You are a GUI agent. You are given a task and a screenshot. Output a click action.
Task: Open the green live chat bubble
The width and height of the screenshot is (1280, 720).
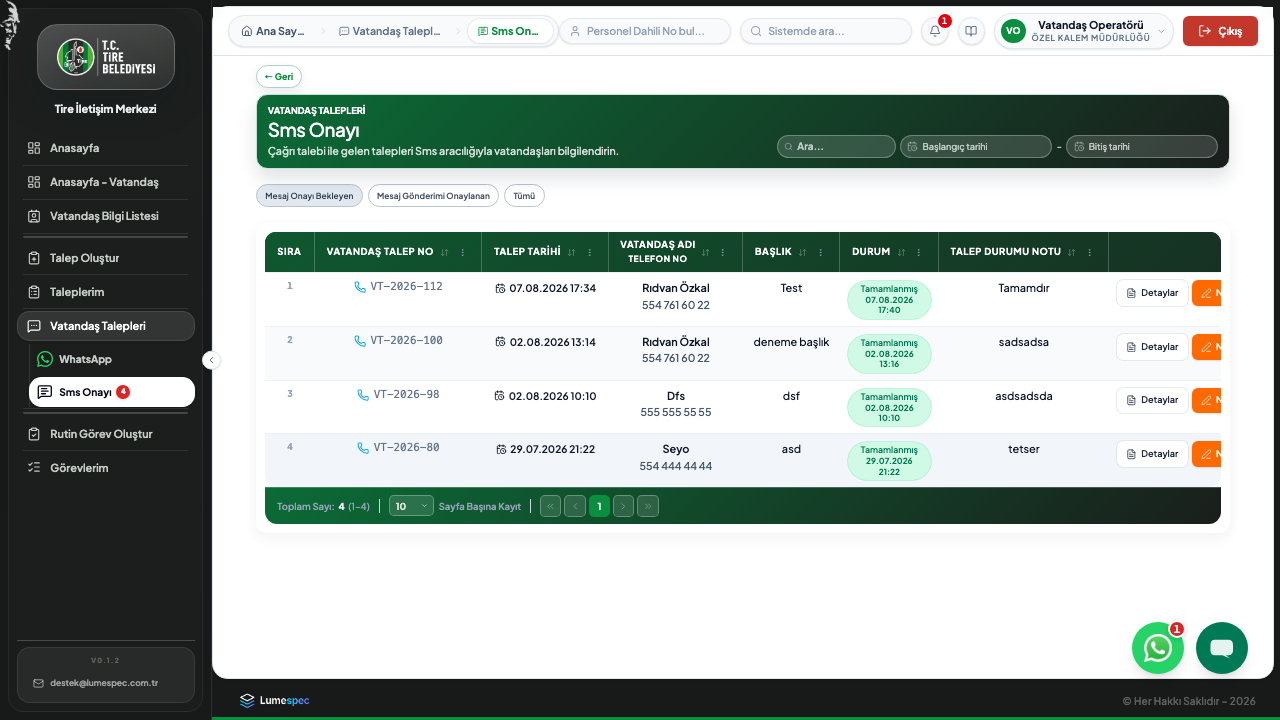tap(1222, 648)
